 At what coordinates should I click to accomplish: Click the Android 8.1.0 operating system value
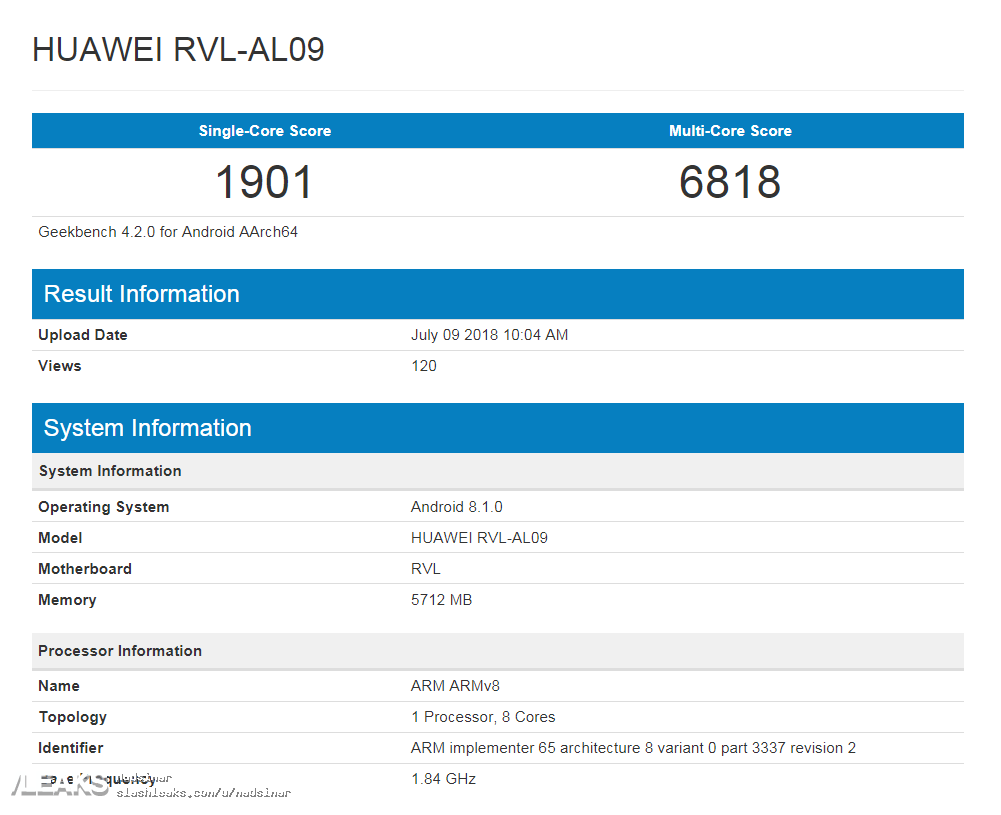(x=457, y=507)
